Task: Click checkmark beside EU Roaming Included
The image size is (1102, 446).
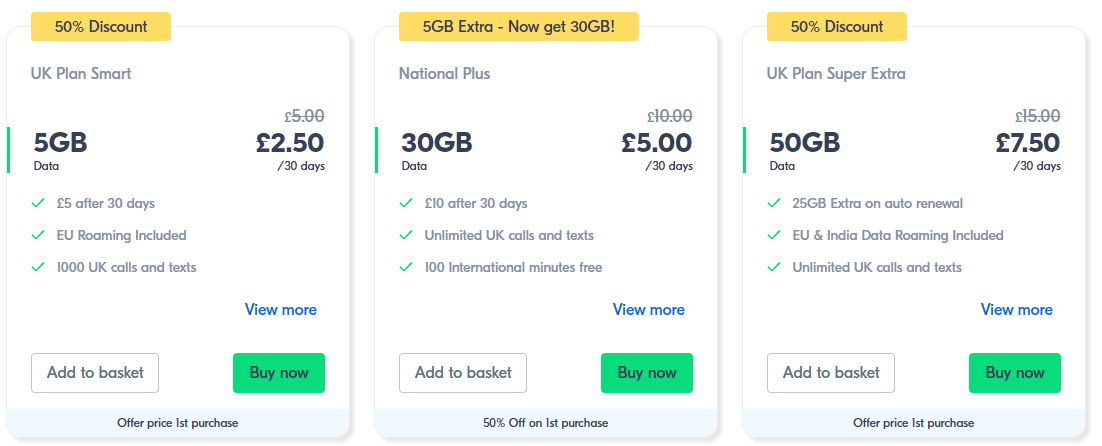Action: tap(38, 236)
